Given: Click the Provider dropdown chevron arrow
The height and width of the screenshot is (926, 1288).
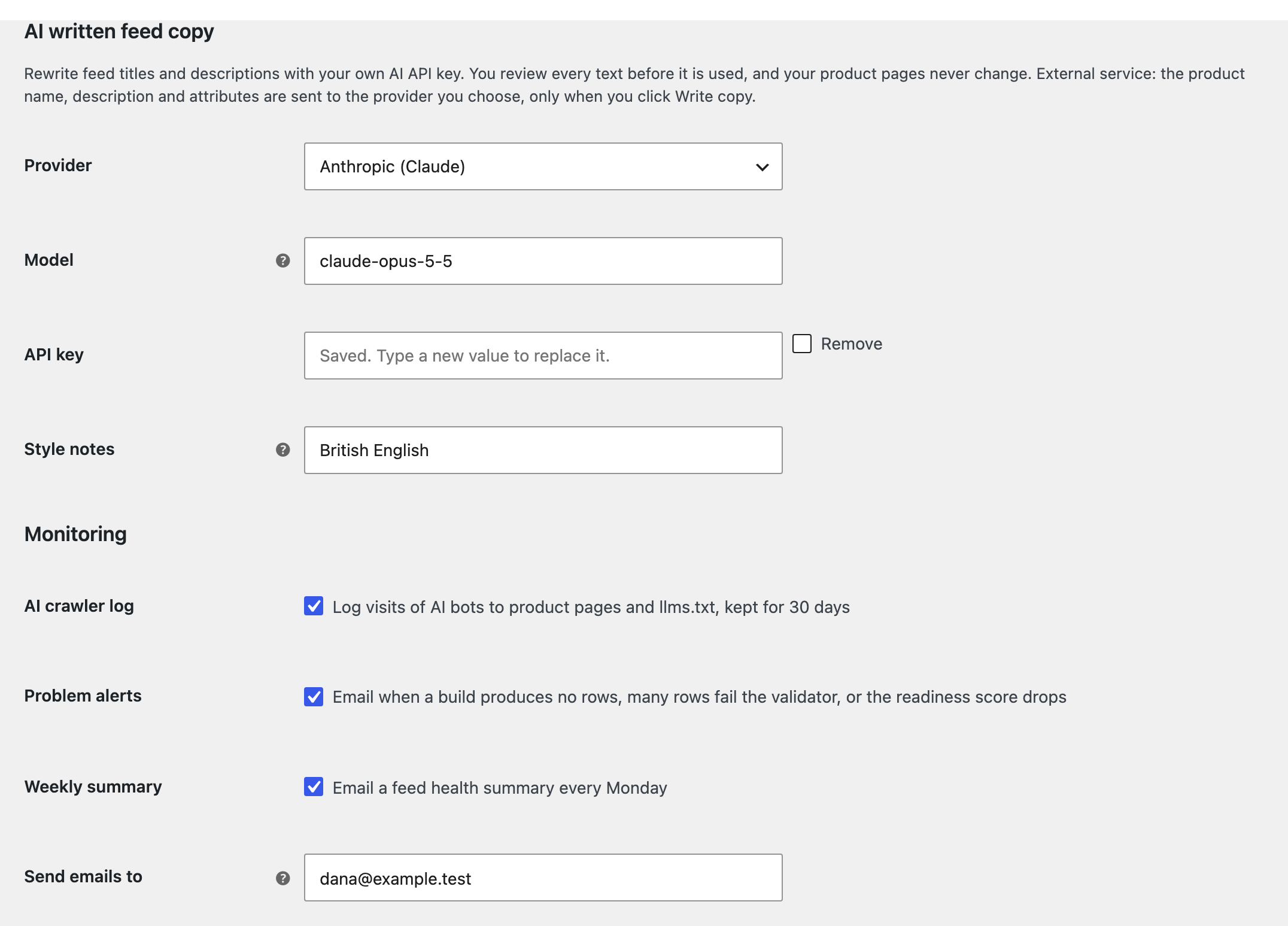Looking at the screenshot, I should point(762,167).
